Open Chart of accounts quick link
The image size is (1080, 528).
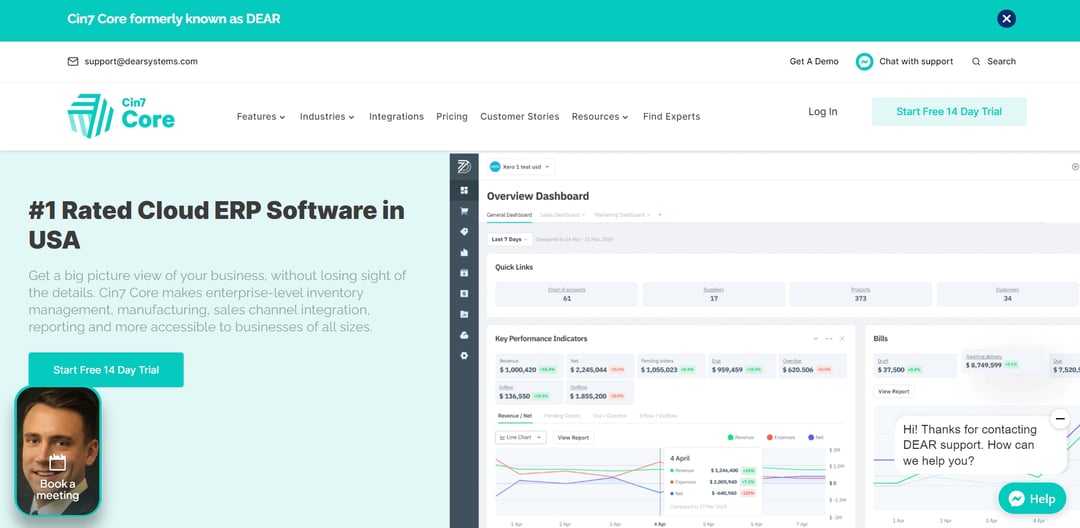[567, 294]
